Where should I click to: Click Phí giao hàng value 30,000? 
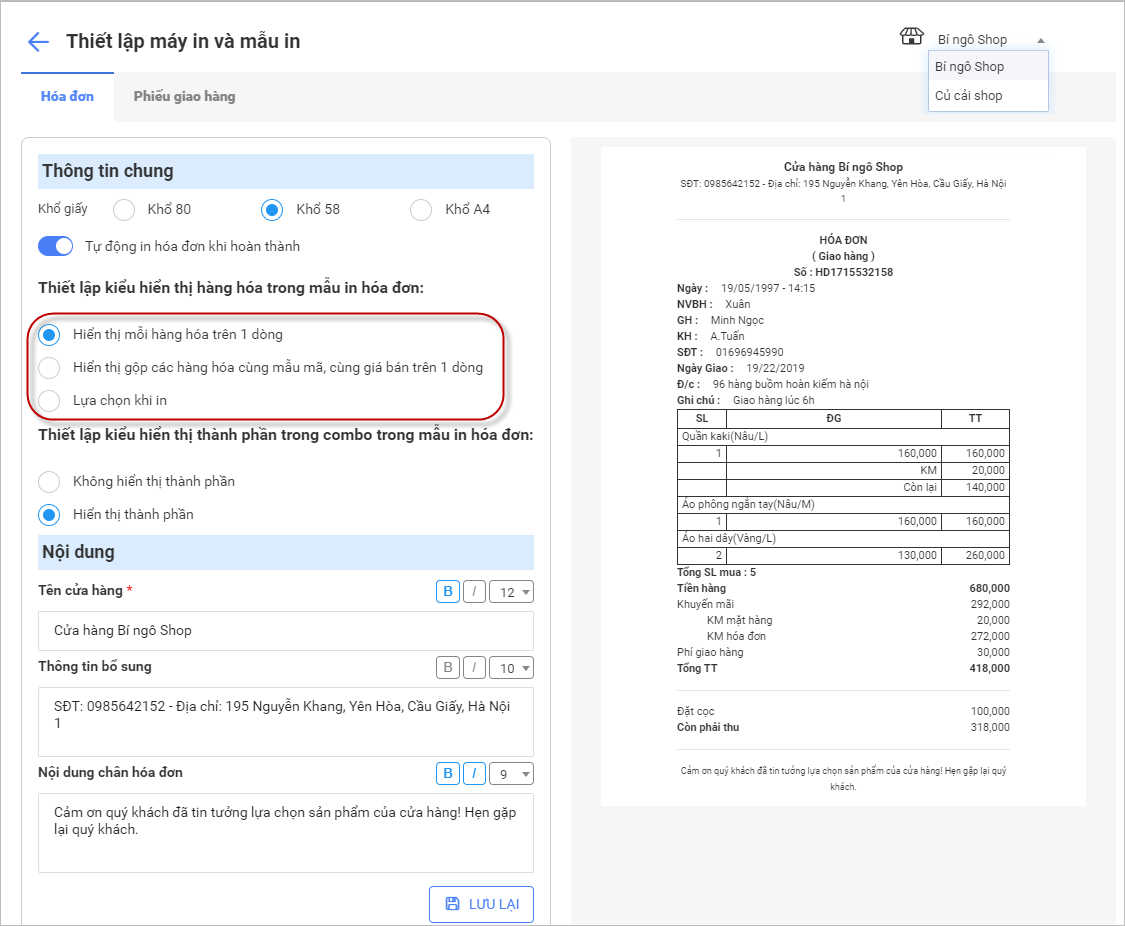click(x=993, y=652)
